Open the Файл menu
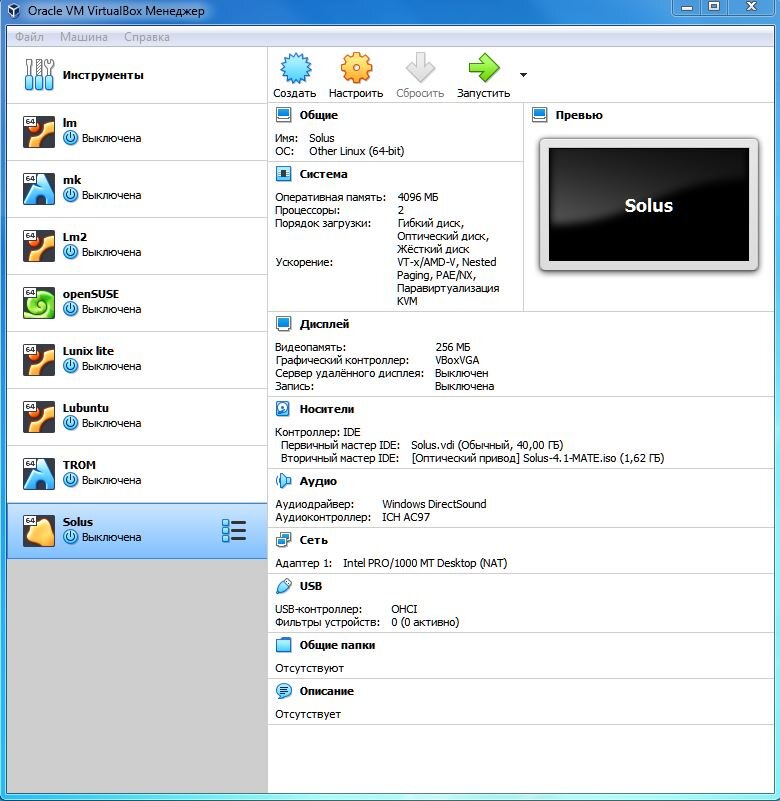Screen dimensions: 780x801 coord(29,37)
